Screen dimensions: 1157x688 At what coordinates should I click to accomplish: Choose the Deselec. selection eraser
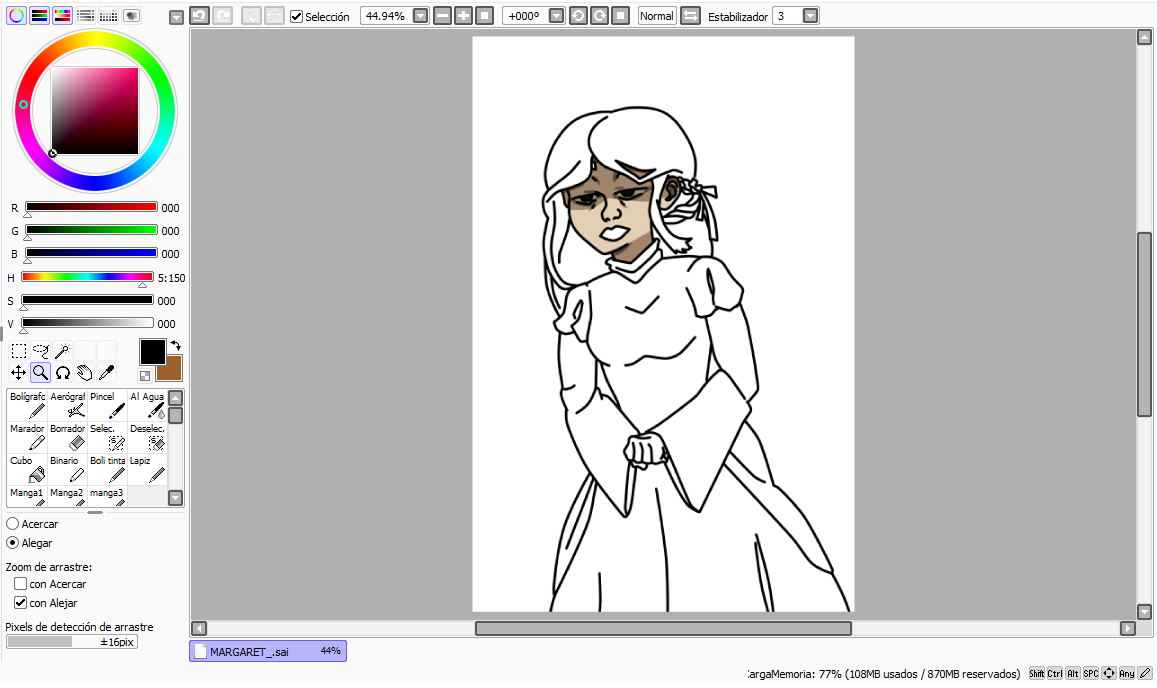pos(148,437)
